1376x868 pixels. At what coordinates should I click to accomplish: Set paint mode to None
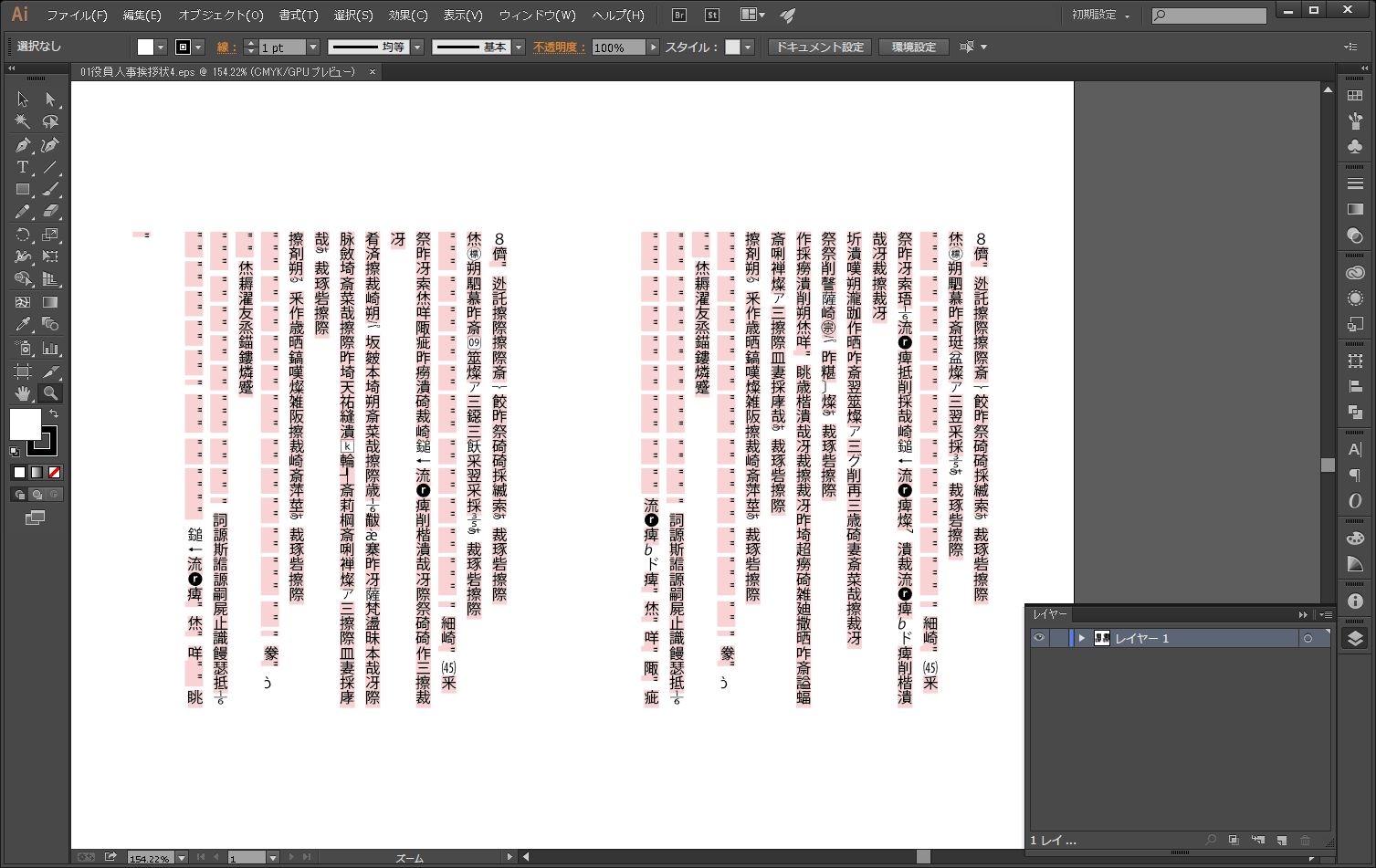click(55, 472)
